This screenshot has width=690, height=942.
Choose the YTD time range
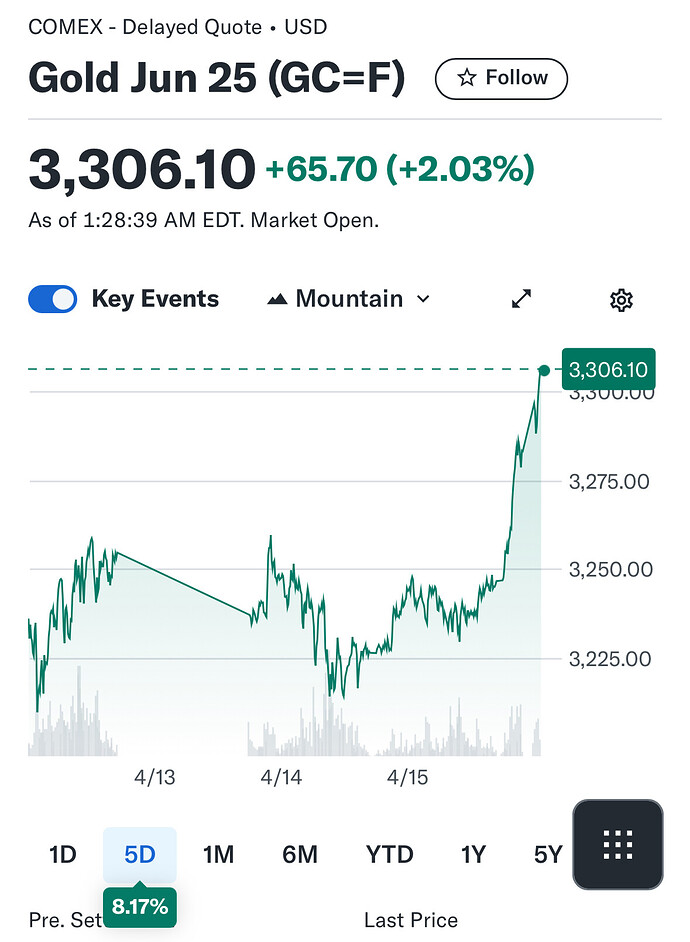click(x=389, y=854)
